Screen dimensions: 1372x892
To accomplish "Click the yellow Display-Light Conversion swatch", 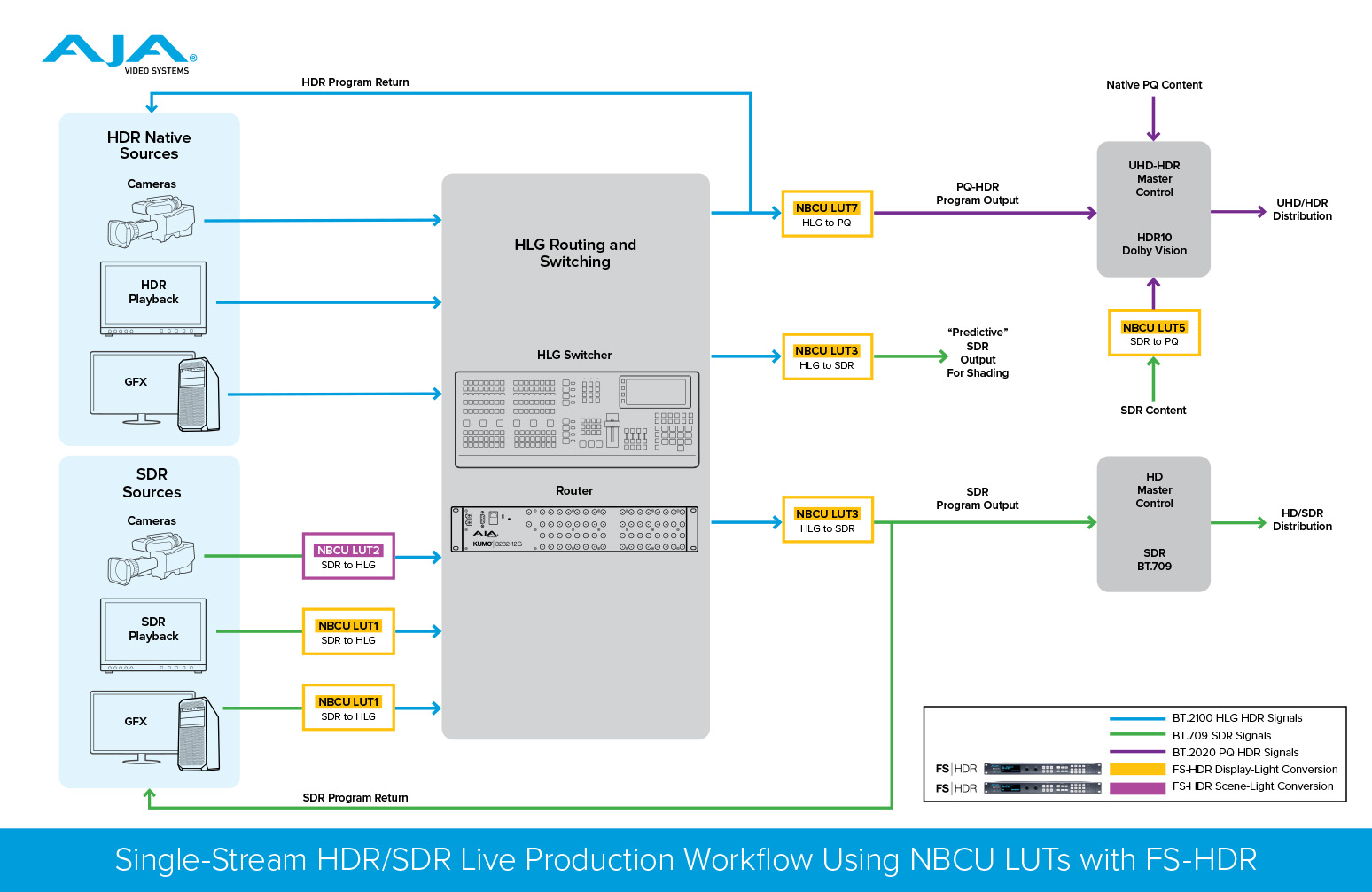I will (x=1137, y=769).
